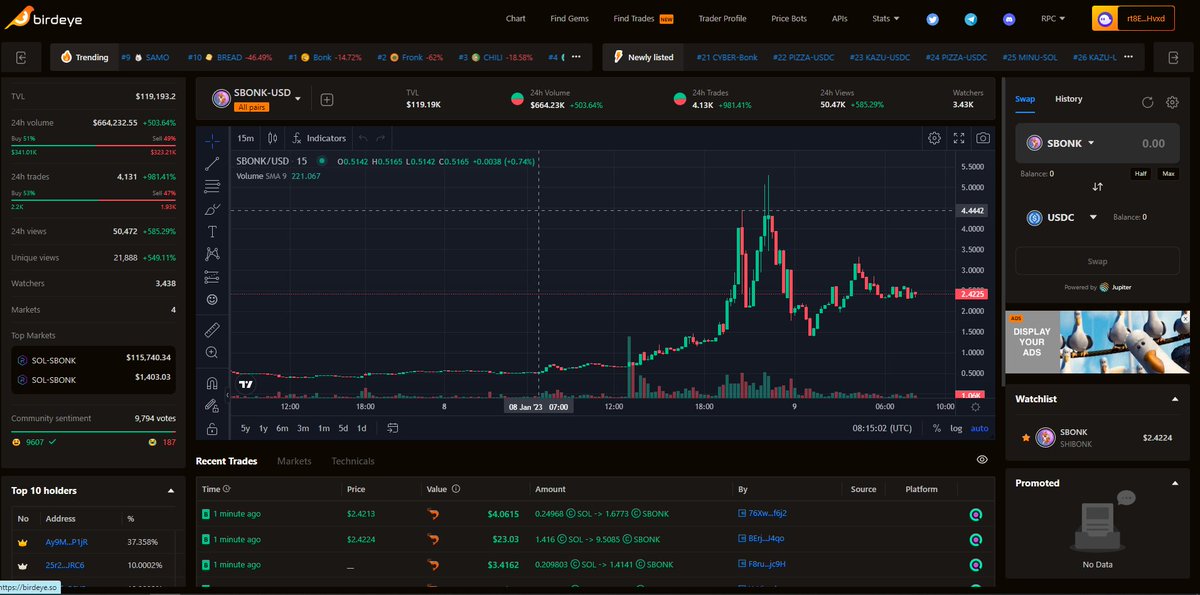Toggle log scale on chart
Image resolution: width=1200 pixels, height=595 pixels.
coord(956,428)
